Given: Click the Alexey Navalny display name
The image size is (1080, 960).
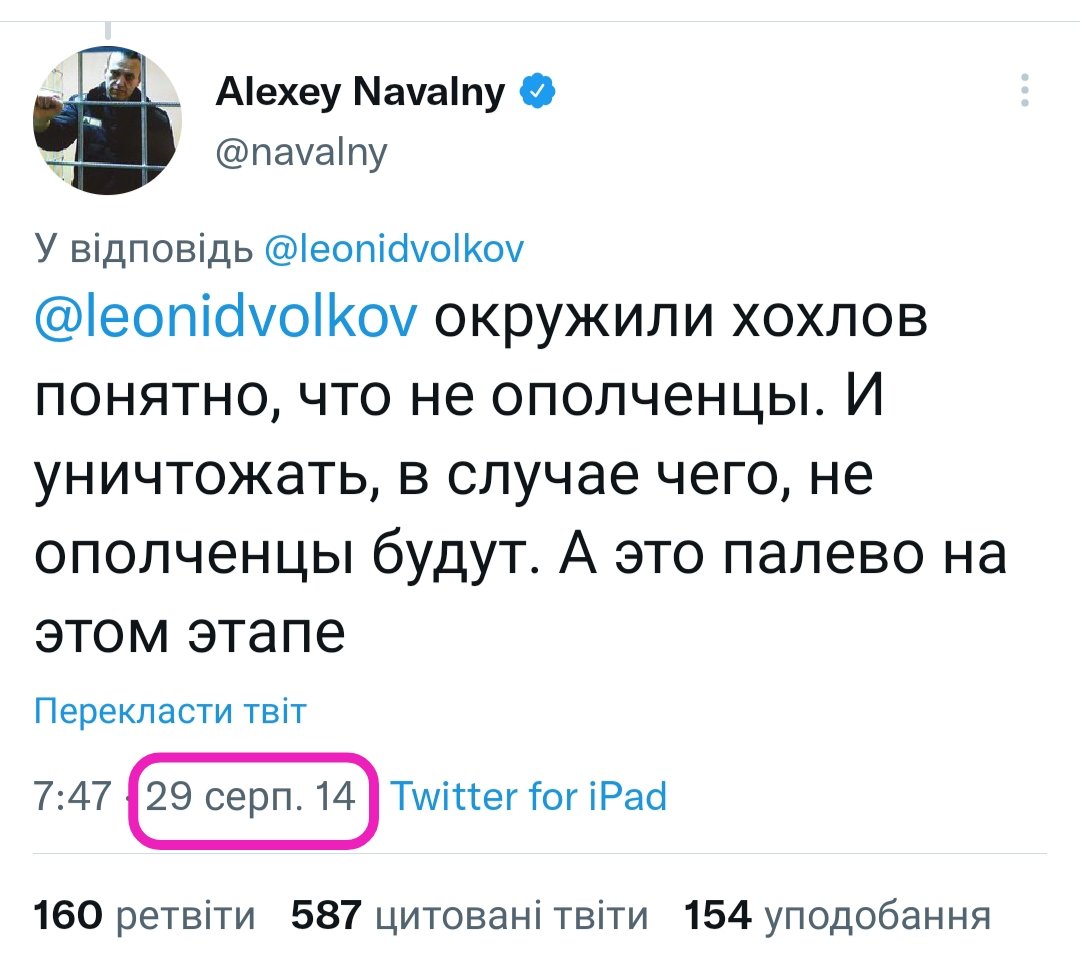Looking at the screenshot, I should 361,95.
